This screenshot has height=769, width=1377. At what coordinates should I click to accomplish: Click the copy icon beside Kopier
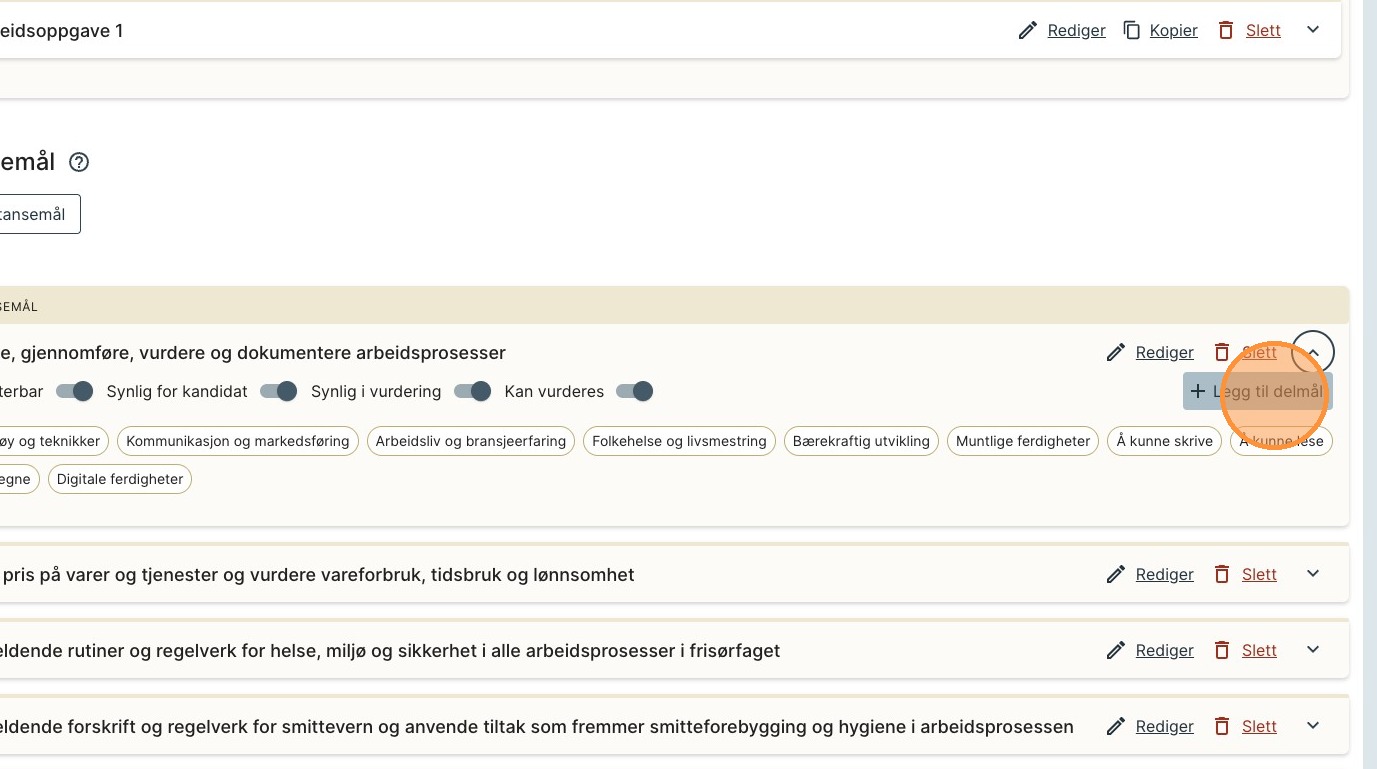(1131, 30)
